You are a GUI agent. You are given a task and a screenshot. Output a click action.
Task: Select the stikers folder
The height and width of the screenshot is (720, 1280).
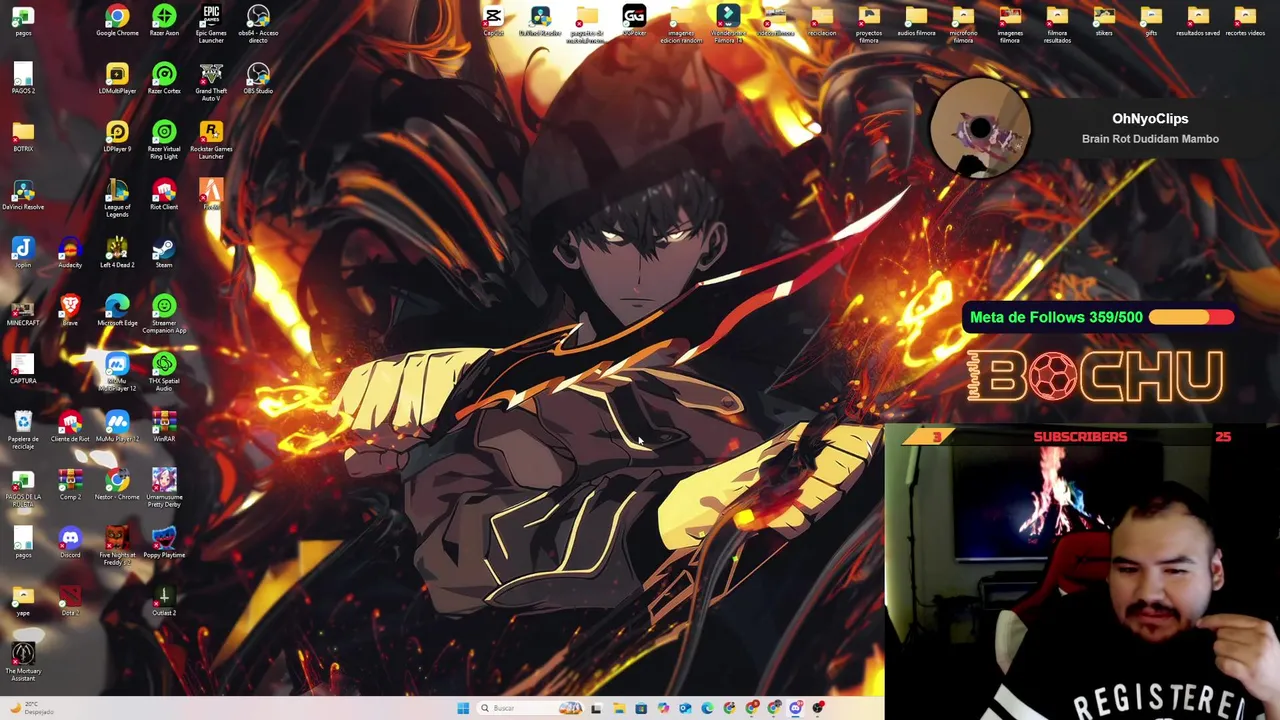coord(1104,21)
